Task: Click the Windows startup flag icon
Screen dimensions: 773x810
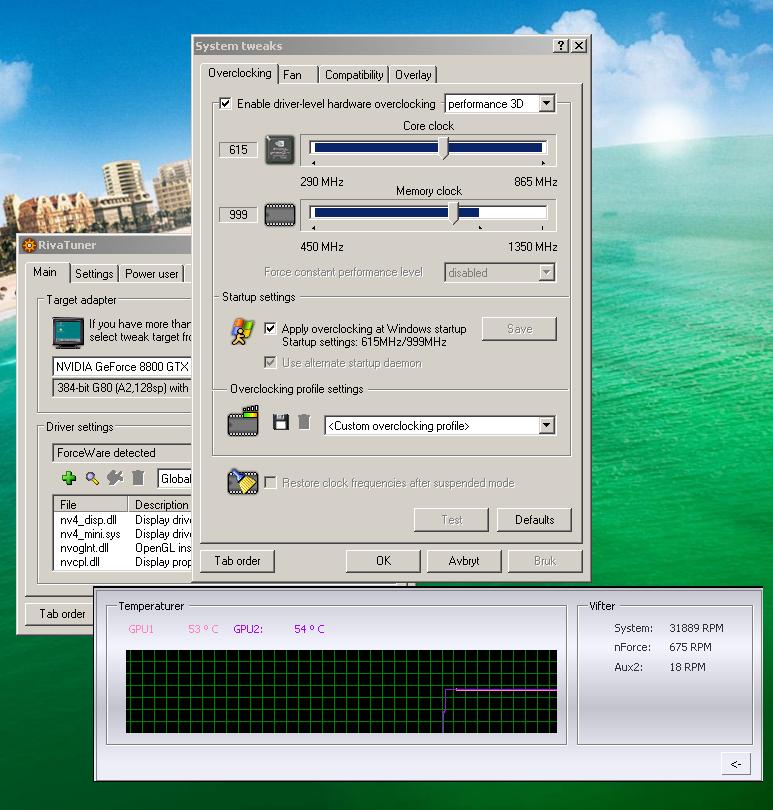Action: (x=242, y=331)
